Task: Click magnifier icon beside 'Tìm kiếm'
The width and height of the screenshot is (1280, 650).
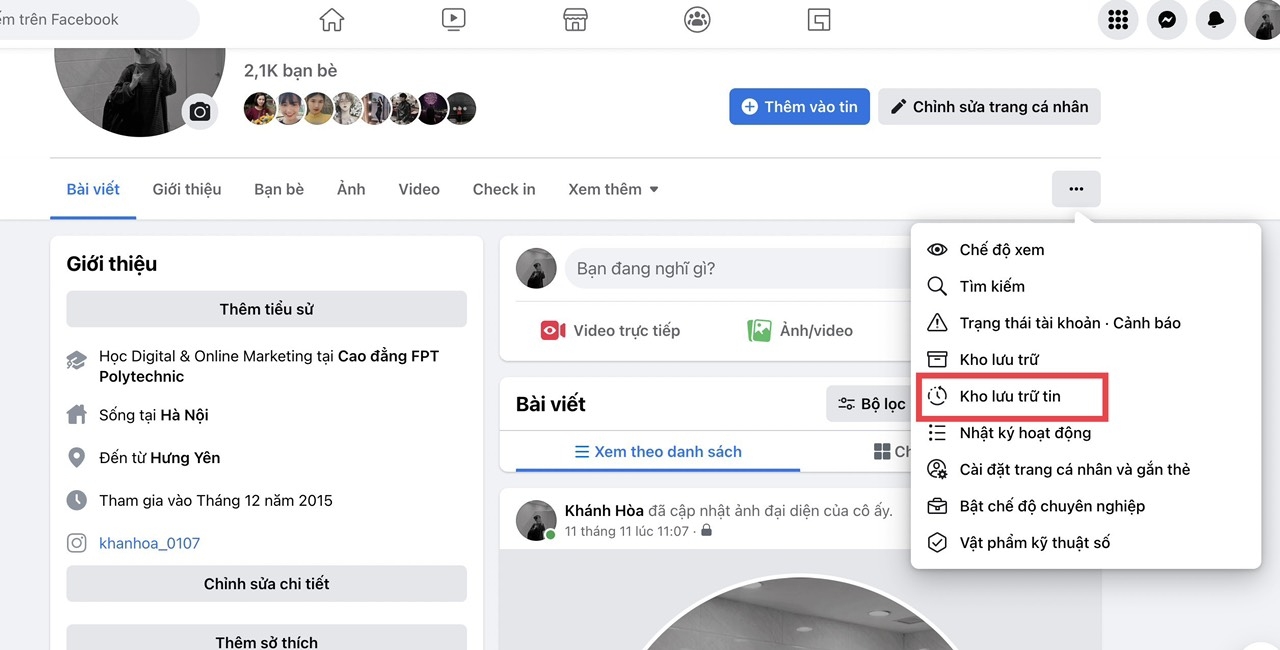Action: point(937,286)
